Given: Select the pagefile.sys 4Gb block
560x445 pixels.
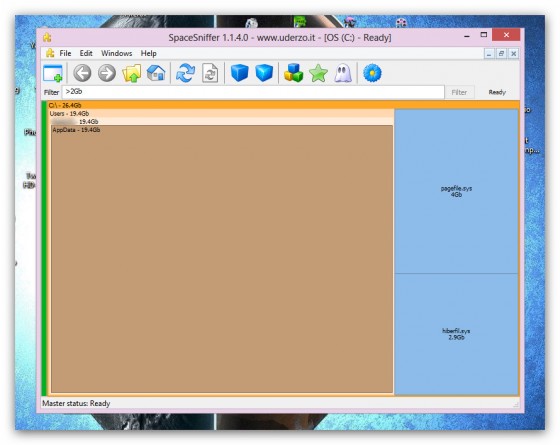Looking at the screenshot, I should click(456, 191).
